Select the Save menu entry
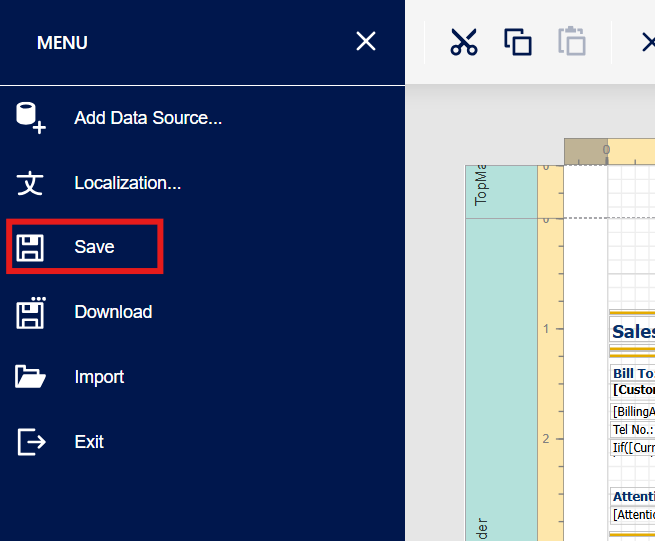The height and width of the screenshot is (541, 655). [94, 247]
